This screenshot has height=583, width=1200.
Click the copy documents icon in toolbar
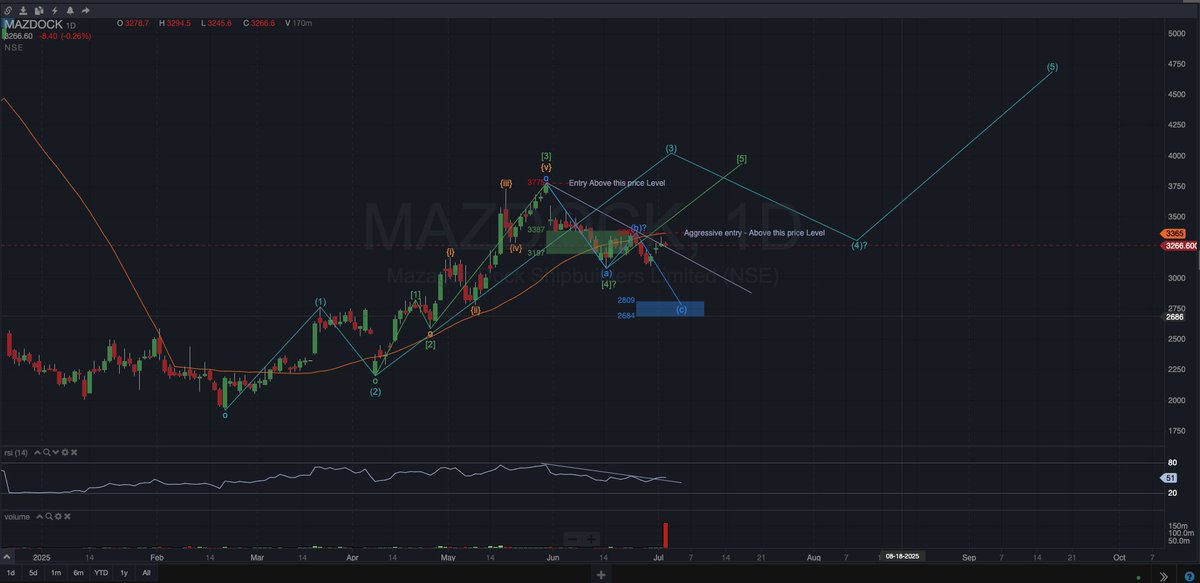coord(39,10)
